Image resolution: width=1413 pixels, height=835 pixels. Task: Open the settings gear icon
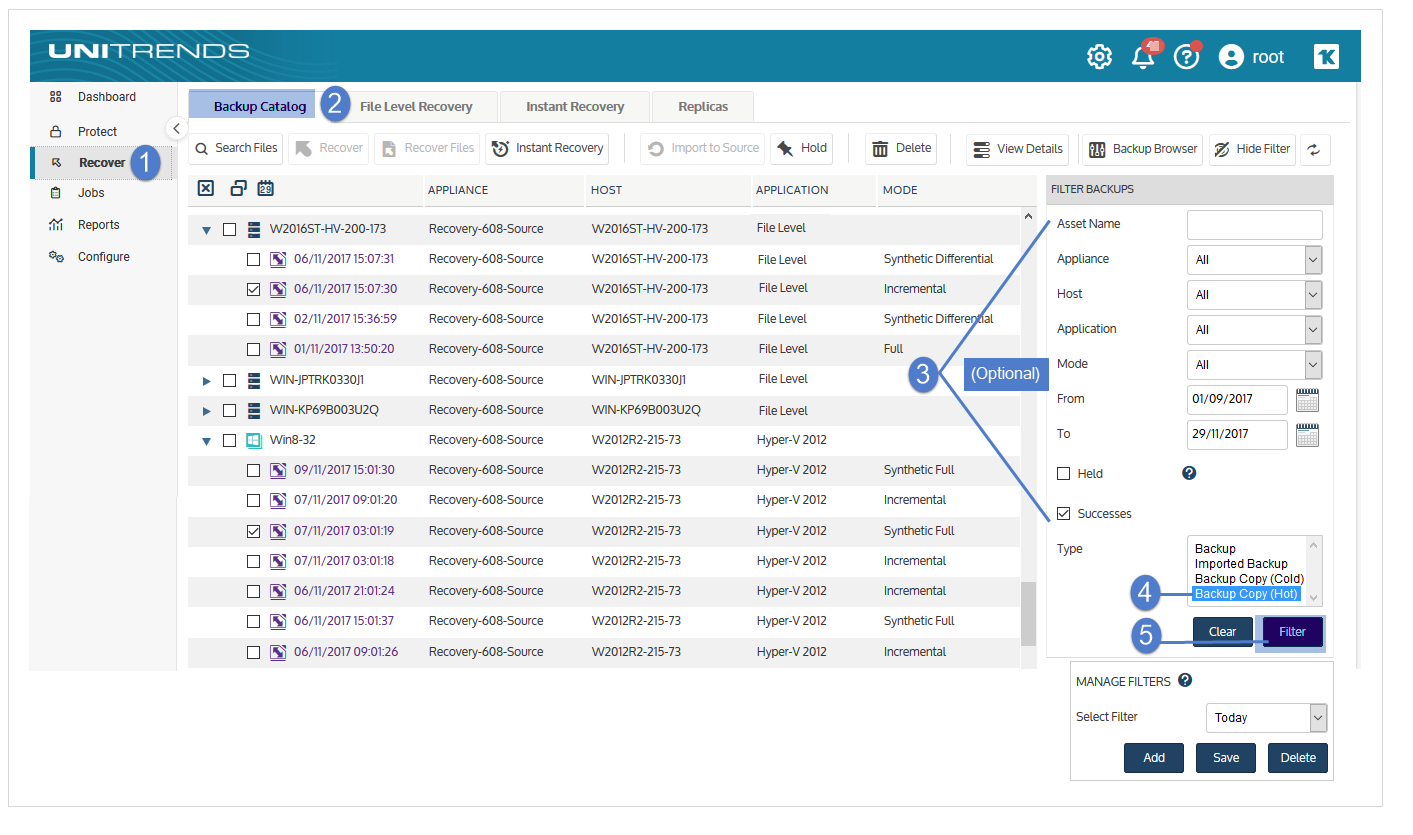[x=1099, y=57]
